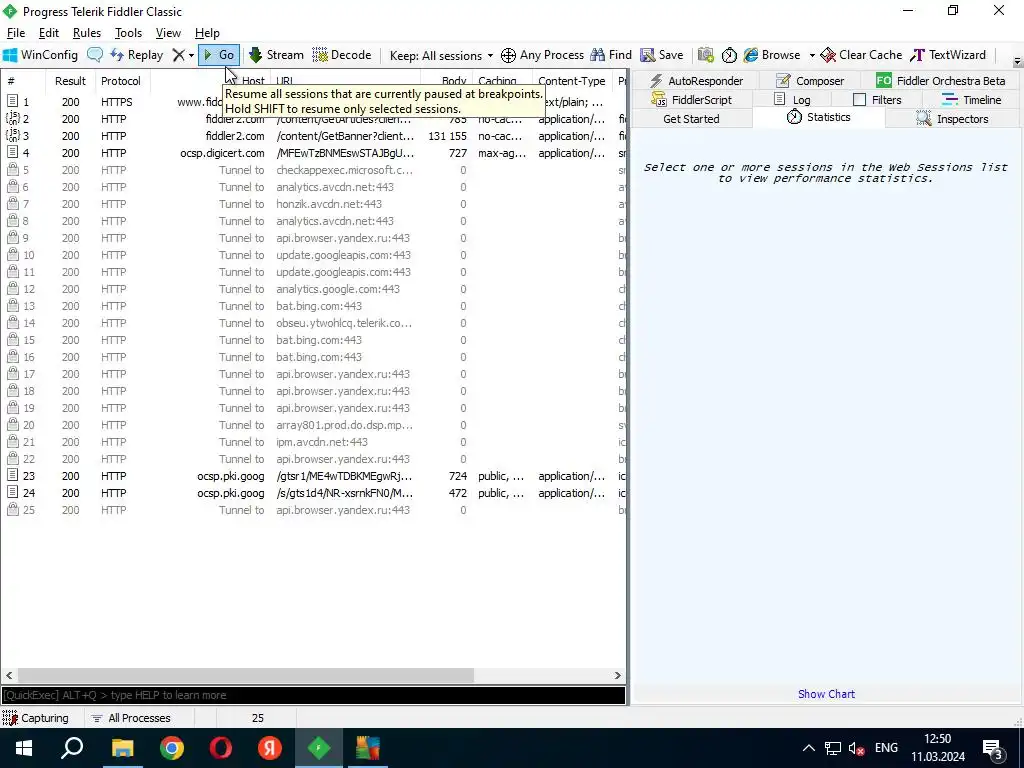The height and width of the screenshot is (768, 1024).
Task: Replay the selected sessions
Action: [x=137, y=55]
